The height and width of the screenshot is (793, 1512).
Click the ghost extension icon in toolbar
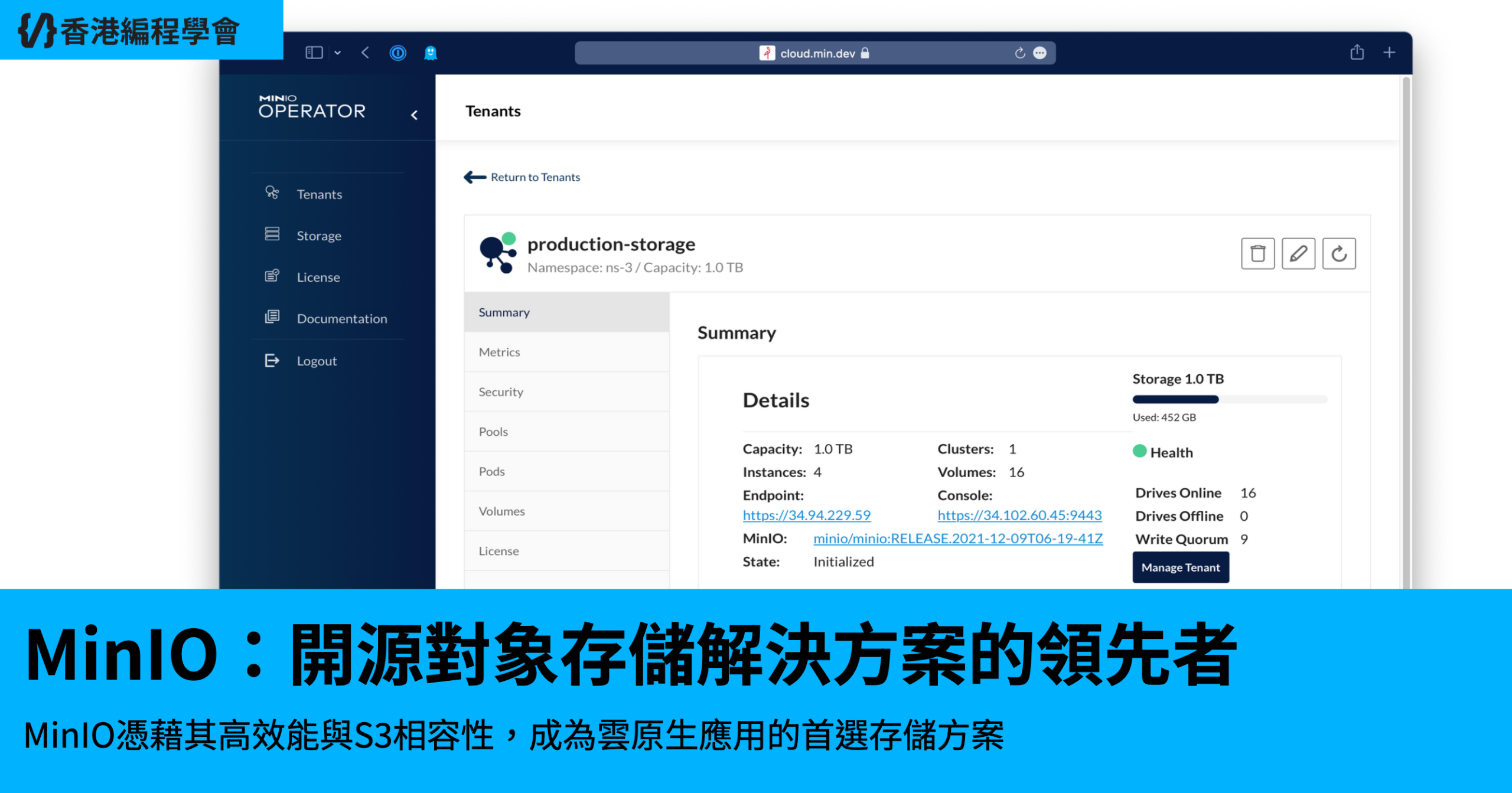(431, 53)
